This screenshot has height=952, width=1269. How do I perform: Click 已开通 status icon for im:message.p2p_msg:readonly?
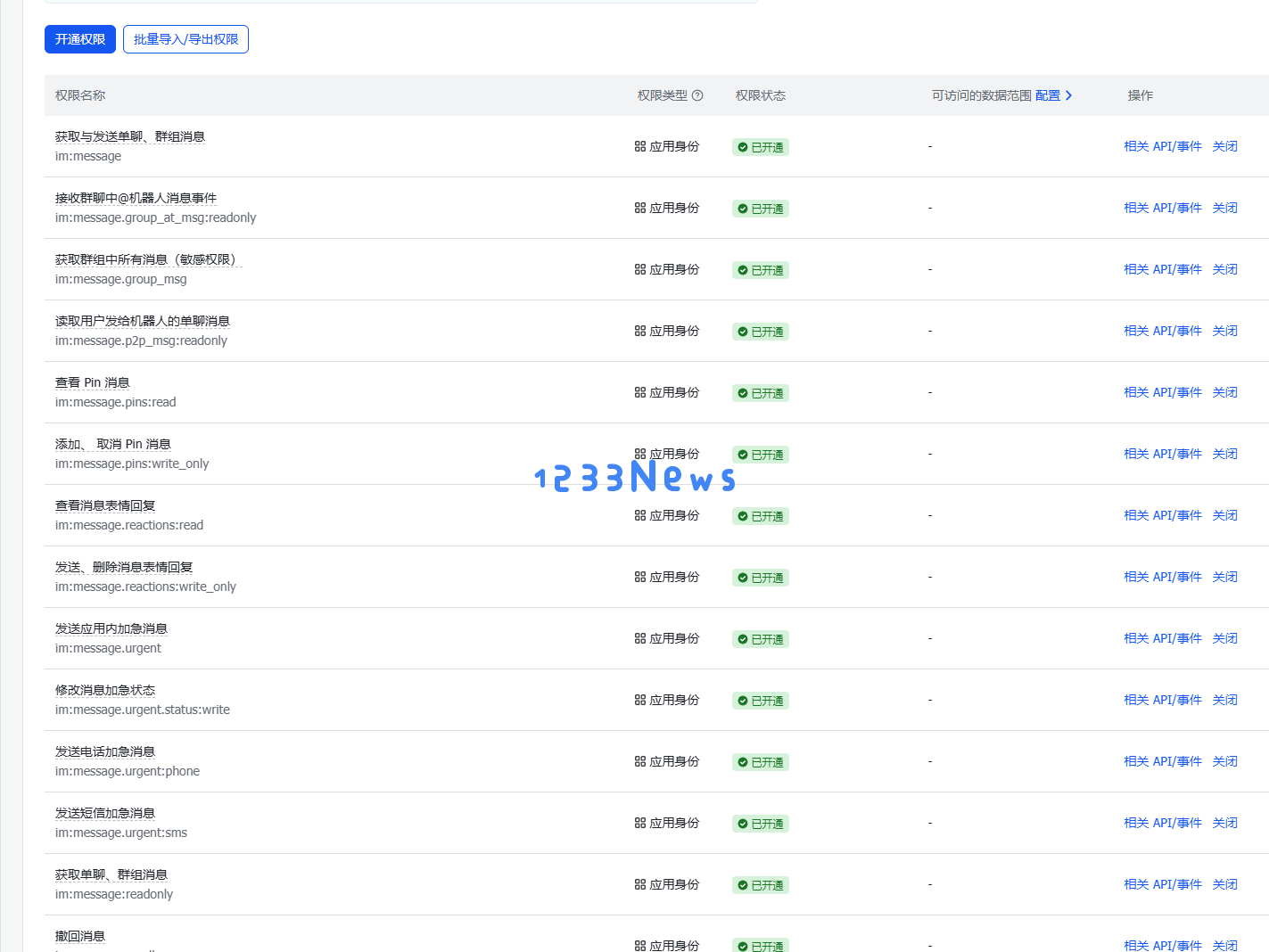click(743, 332)
